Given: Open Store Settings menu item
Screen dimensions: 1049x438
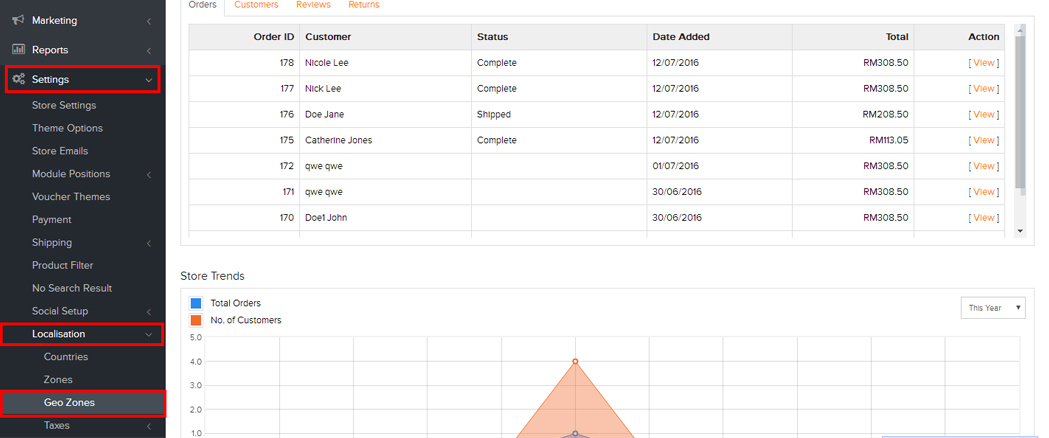Looking at the screenshot, I should [x=64, y=105].
